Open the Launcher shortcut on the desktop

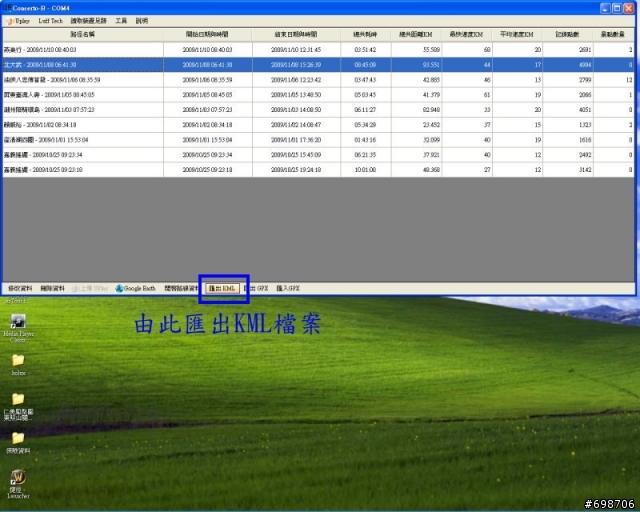pos(18,484)
